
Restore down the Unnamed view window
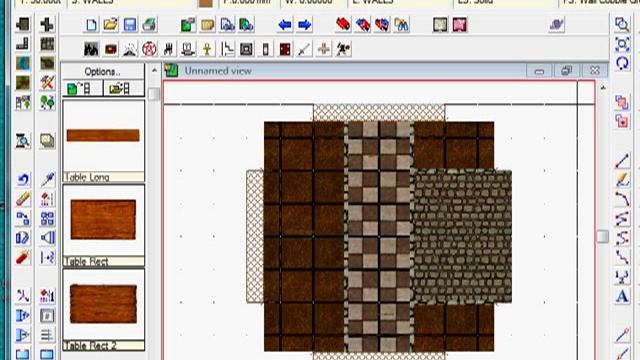(x=567, y=71)
